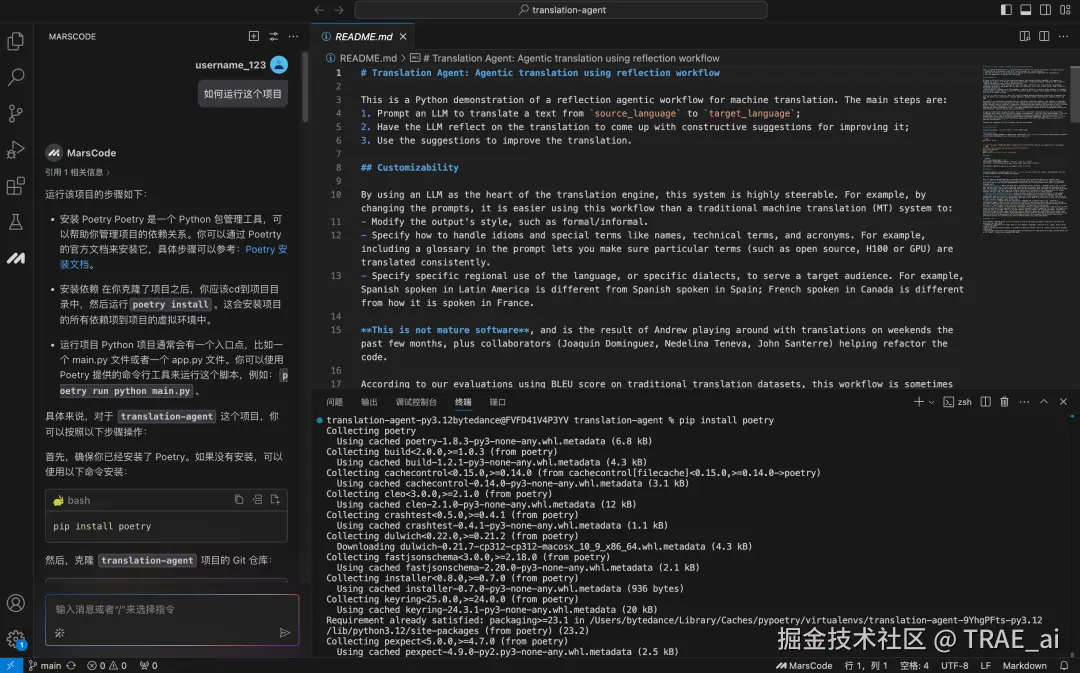Toggle bottom panel visibility
Image resolution: width=1080 pixels, height=673 pixels.
point(1026,10)
